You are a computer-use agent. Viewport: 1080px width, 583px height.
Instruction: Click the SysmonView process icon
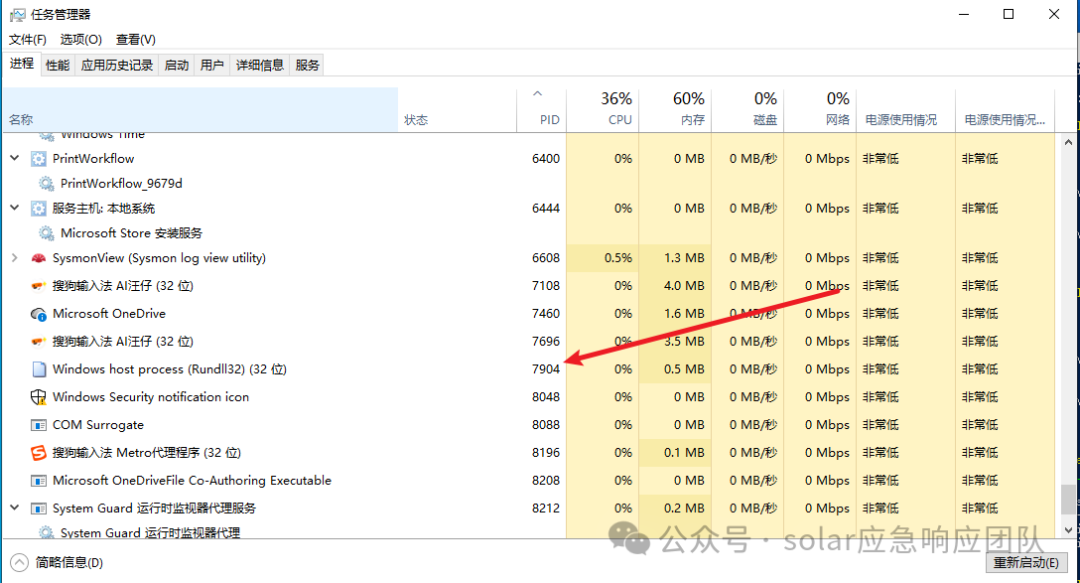pos(39,258)
